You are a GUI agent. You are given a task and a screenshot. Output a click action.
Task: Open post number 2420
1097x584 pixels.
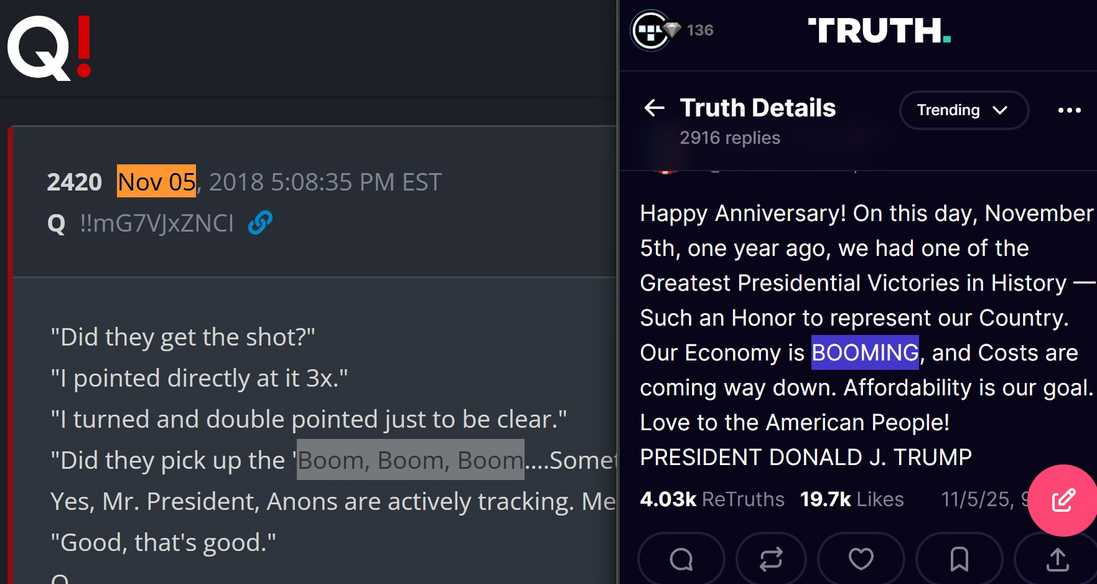coord(74,182)
